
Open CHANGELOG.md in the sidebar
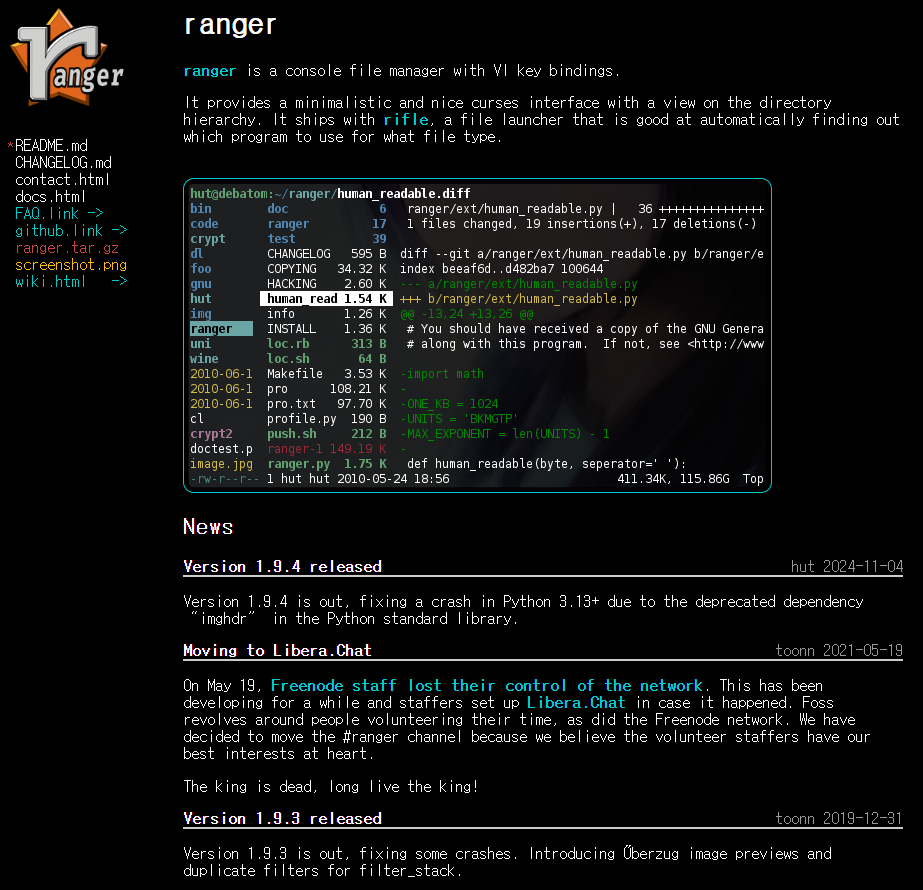point(63,162)
